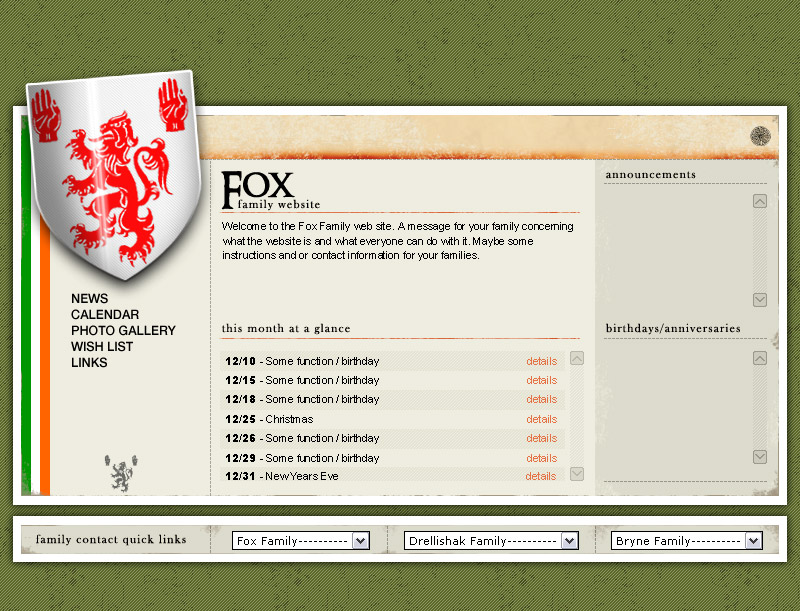Screen dimensions: 800x611
Task: Navigate to PHOTO GALLERY
Action: (x=123, y=331)
